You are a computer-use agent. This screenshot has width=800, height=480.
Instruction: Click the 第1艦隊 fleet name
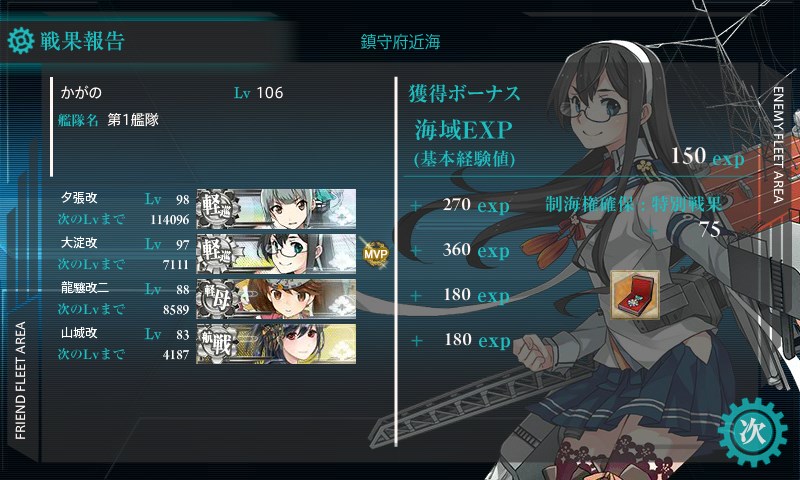click(133, 120)
